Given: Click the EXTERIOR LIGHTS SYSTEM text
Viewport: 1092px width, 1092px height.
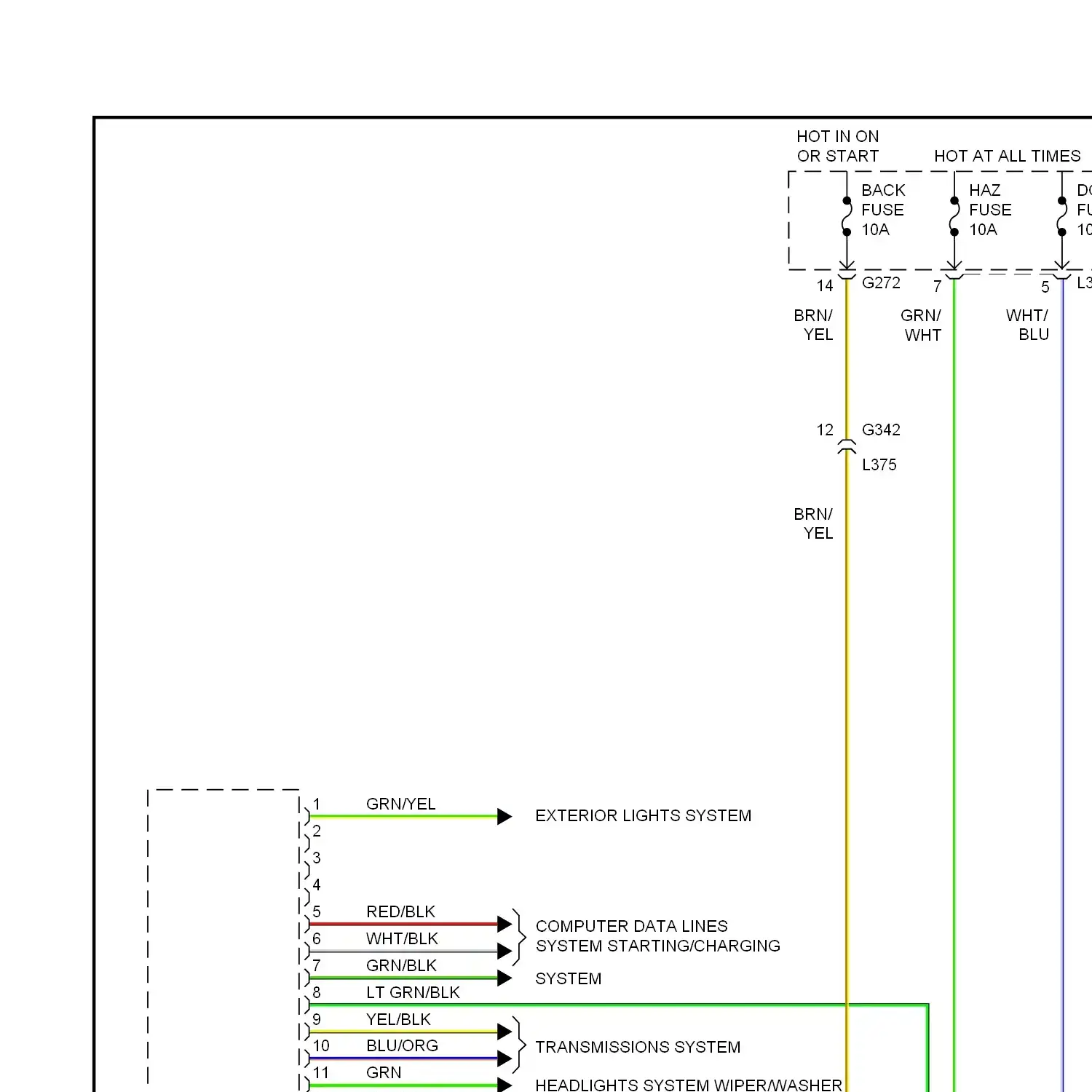Looking at the screenshot, I should [x=643, y=815].
